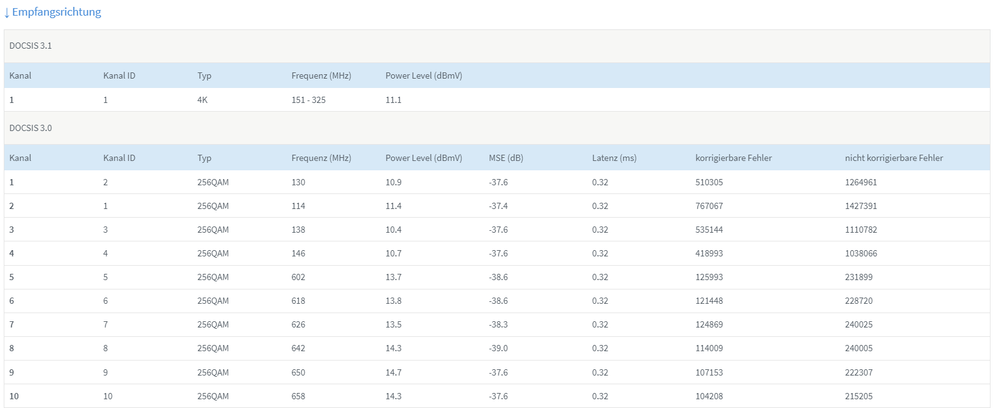Click uncorrectable errors 1427391
The height and width of the screenshot is (408, 998).
click(x=861, y=206)
